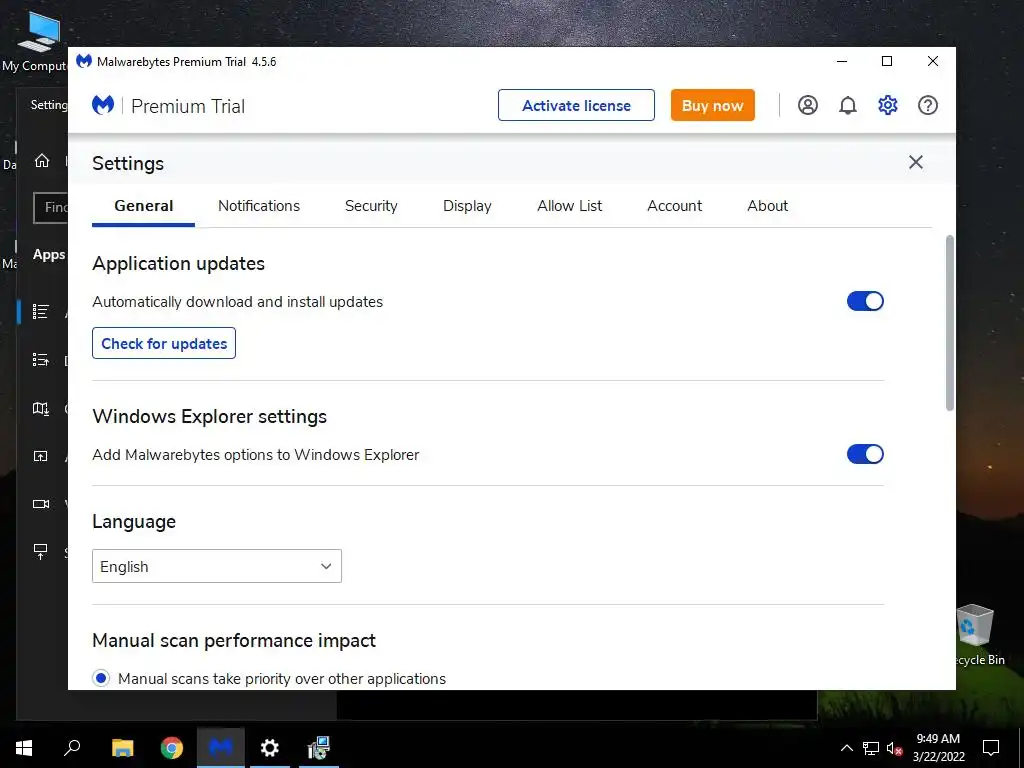Switch to the Notifications tab

pyautogui.click(x=259, y=206)
